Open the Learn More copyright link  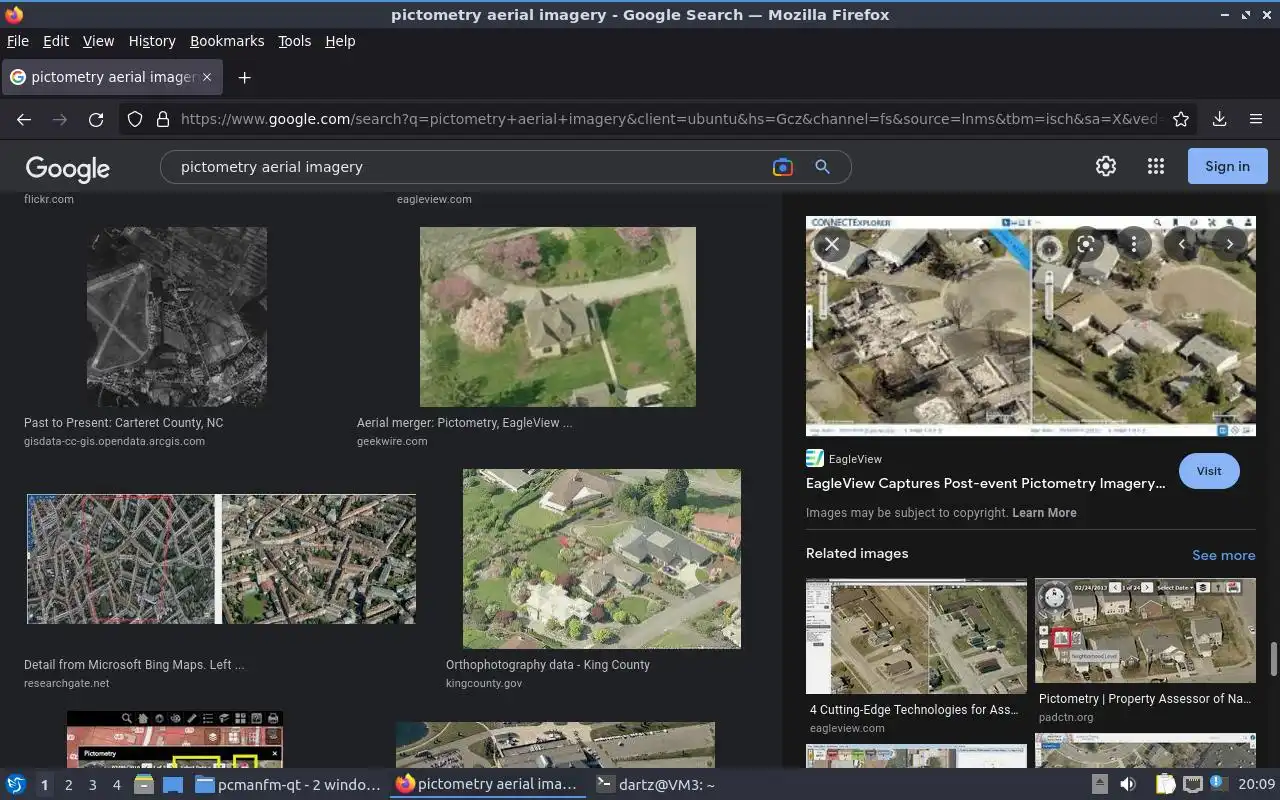coord(1044,513)
